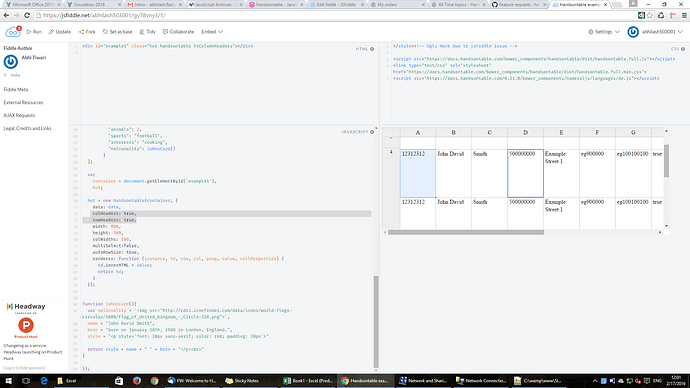This screenshot has height=388, width=690.
Task: Open Fiddle Meta section
Action: pyautogui.click(x=16, y=89)
